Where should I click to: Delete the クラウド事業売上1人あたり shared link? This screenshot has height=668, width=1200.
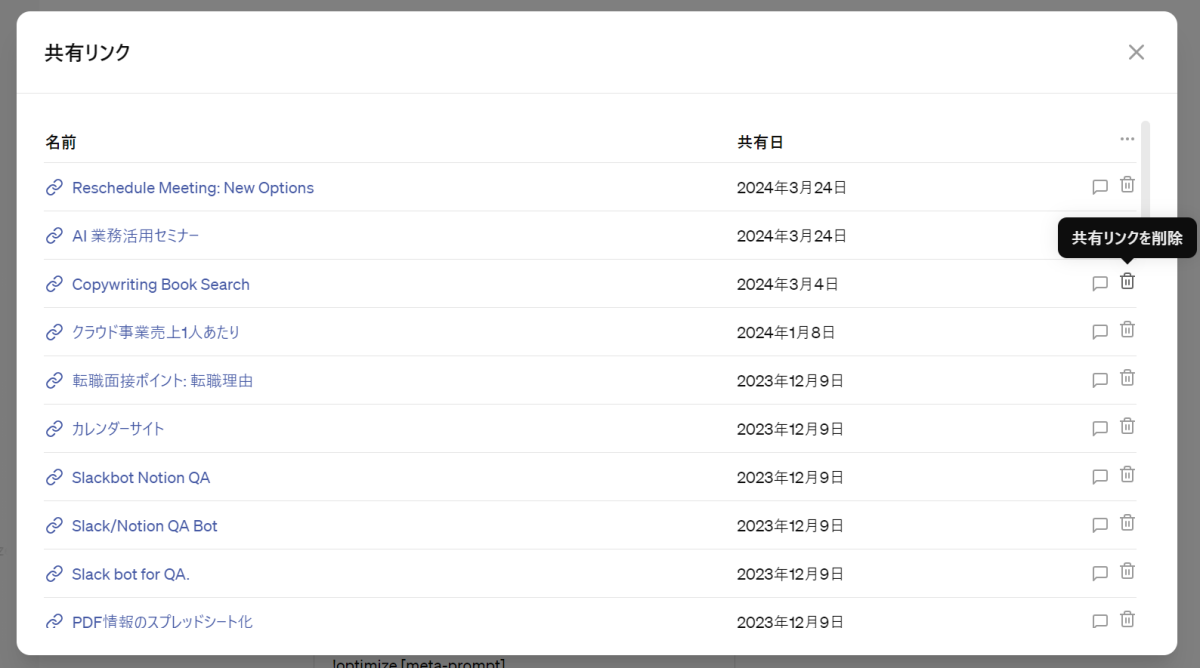pyautogui.click(x=1127, y=329)
